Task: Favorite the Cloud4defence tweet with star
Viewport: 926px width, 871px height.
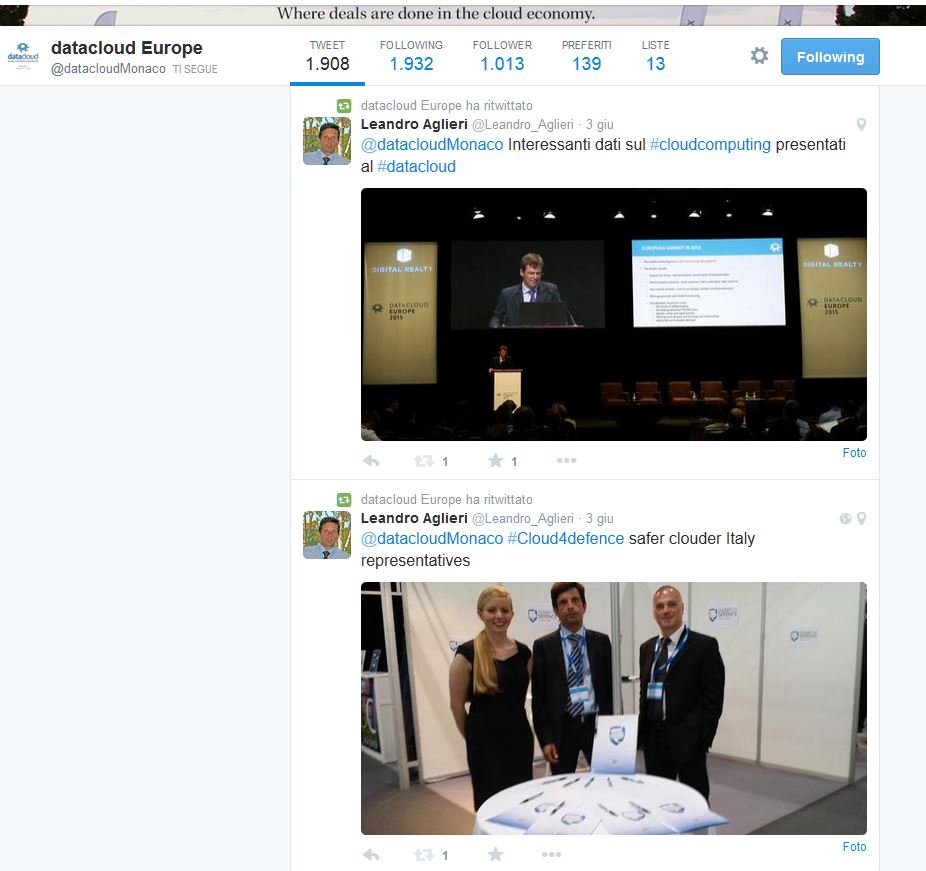Action: (495, 854)
